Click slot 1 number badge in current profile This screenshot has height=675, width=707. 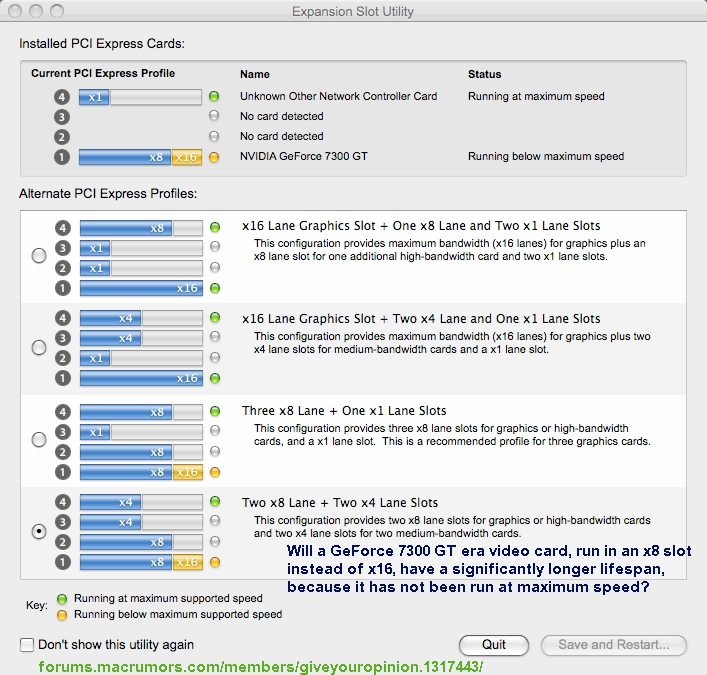coord(62,157)
